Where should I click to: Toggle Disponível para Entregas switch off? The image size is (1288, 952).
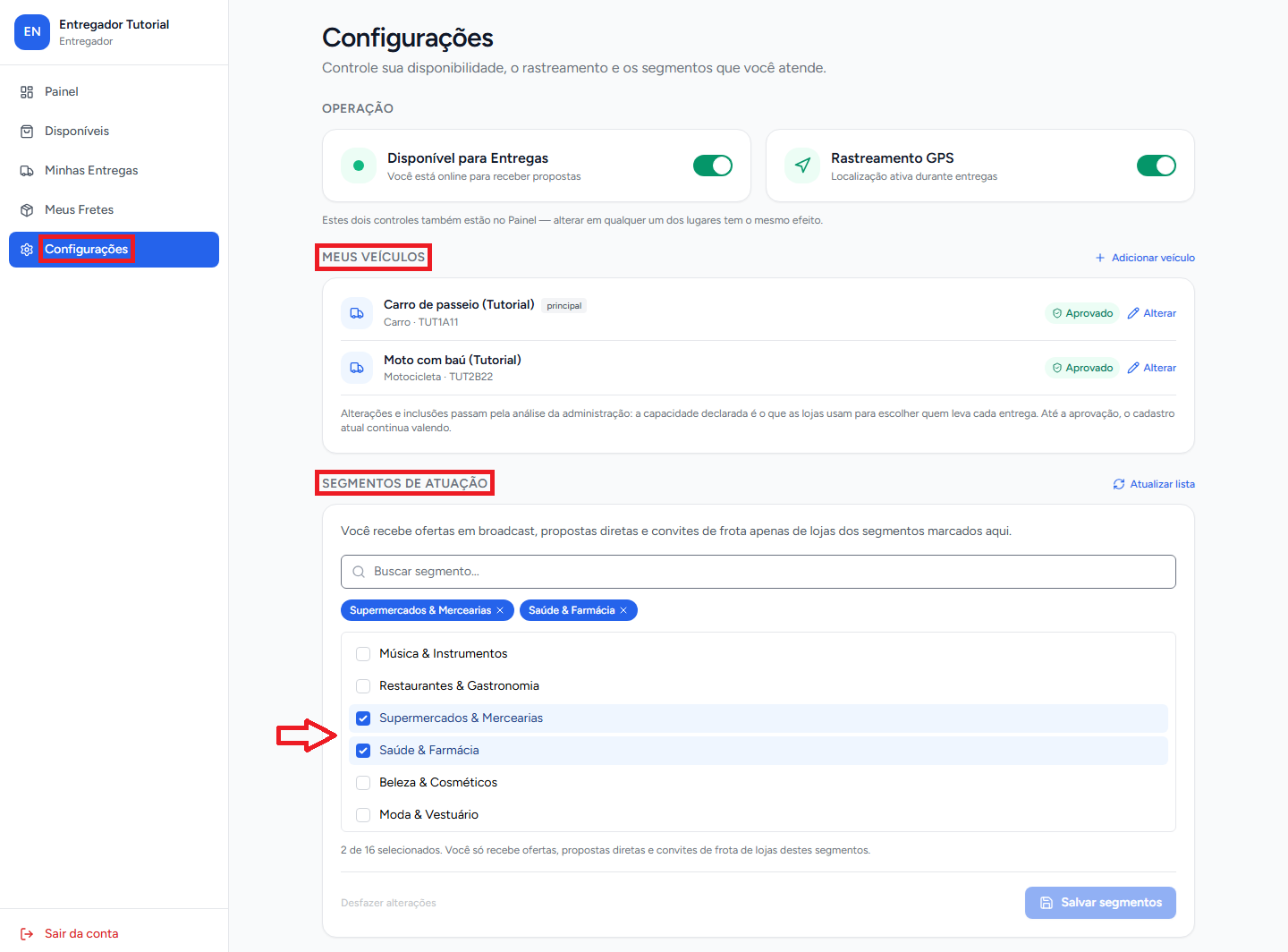[713, 166]
